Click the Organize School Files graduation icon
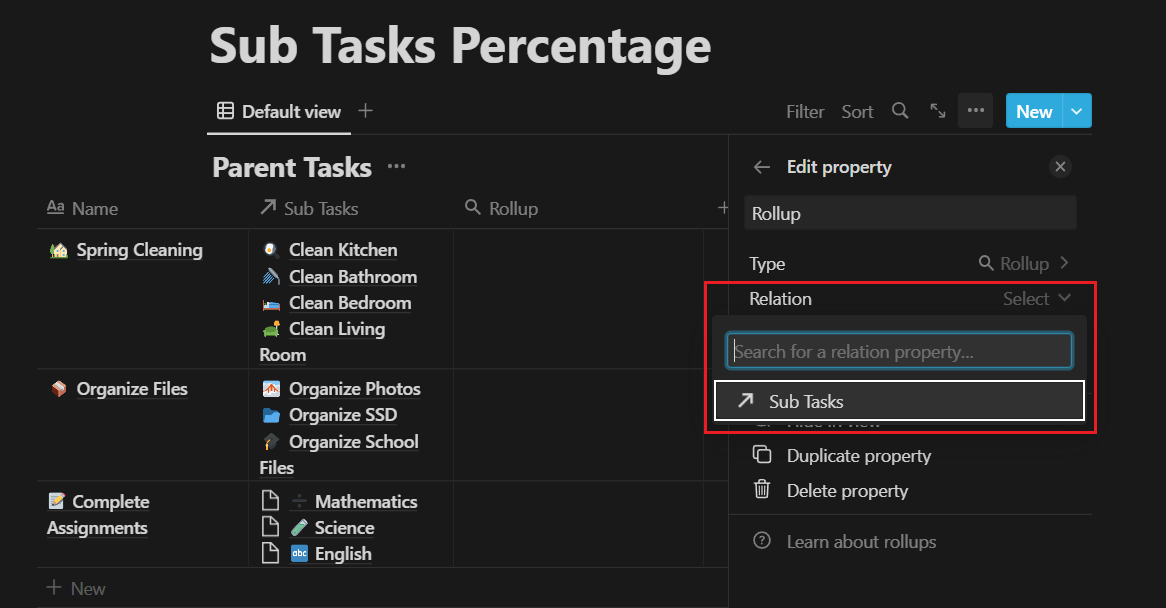 tap(271, 442)
